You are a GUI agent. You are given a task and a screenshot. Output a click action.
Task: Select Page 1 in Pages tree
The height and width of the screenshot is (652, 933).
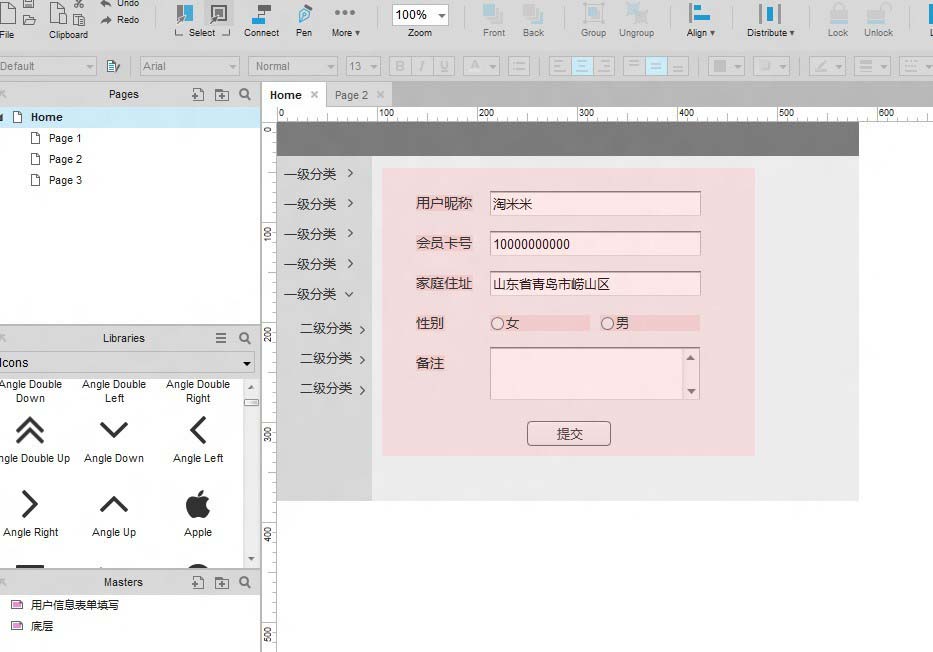pos(65,138)
